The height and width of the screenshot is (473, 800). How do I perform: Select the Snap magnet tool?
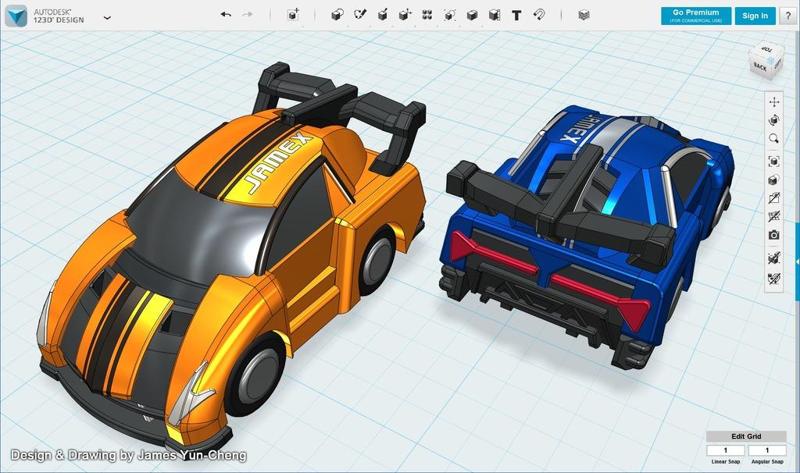point(539,15)
